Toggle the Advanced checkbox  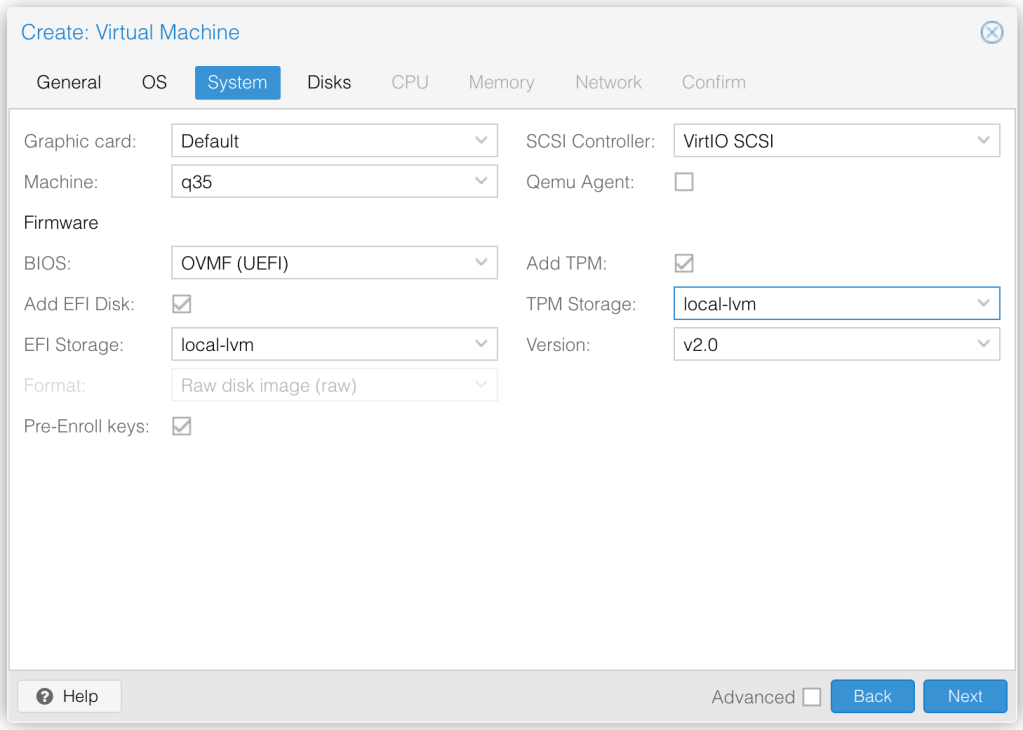click(x=811, y=697)
